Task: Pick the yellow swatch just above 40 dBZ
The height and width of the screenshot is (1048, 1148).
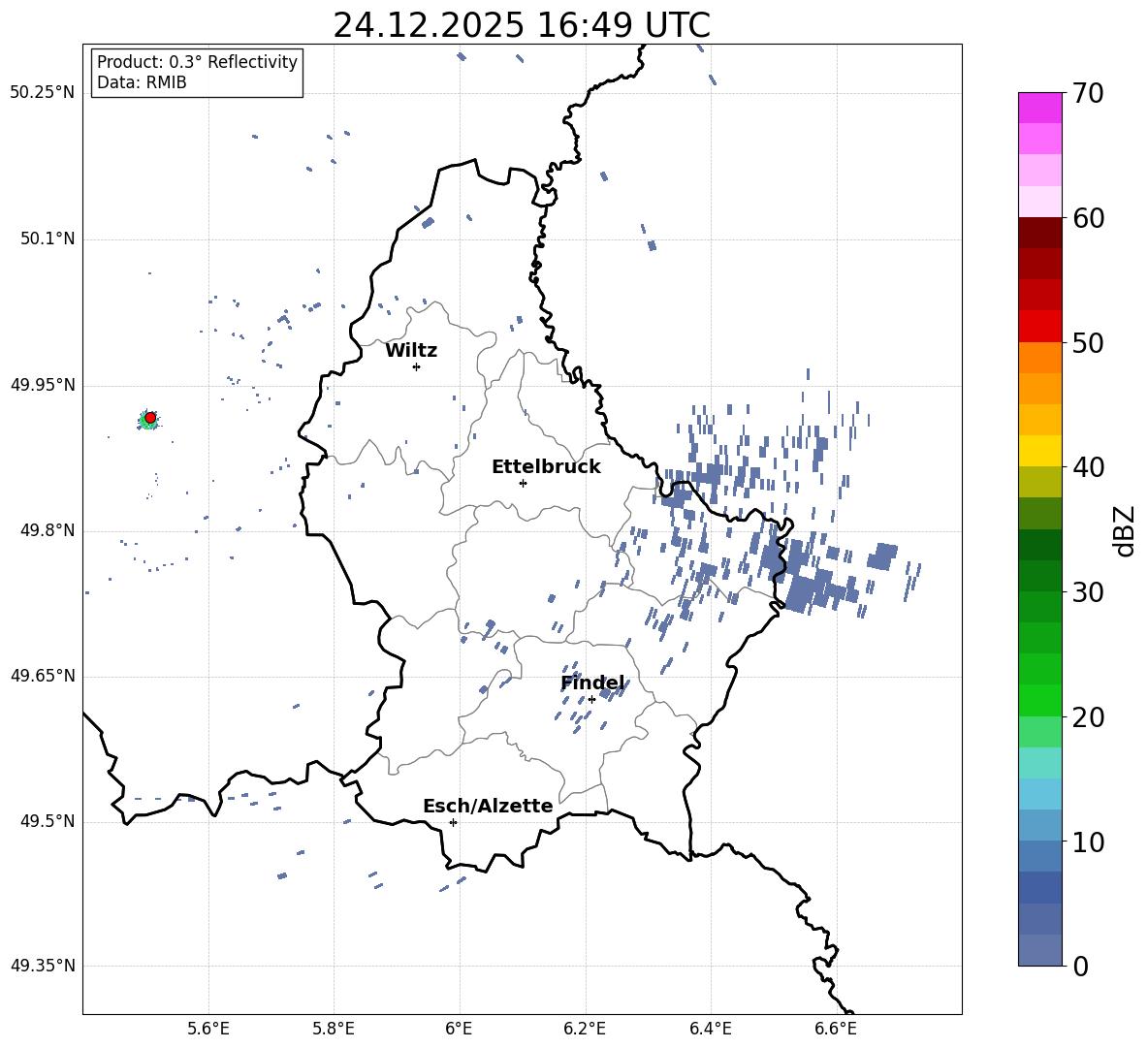Action: (x=1039, y=451)
